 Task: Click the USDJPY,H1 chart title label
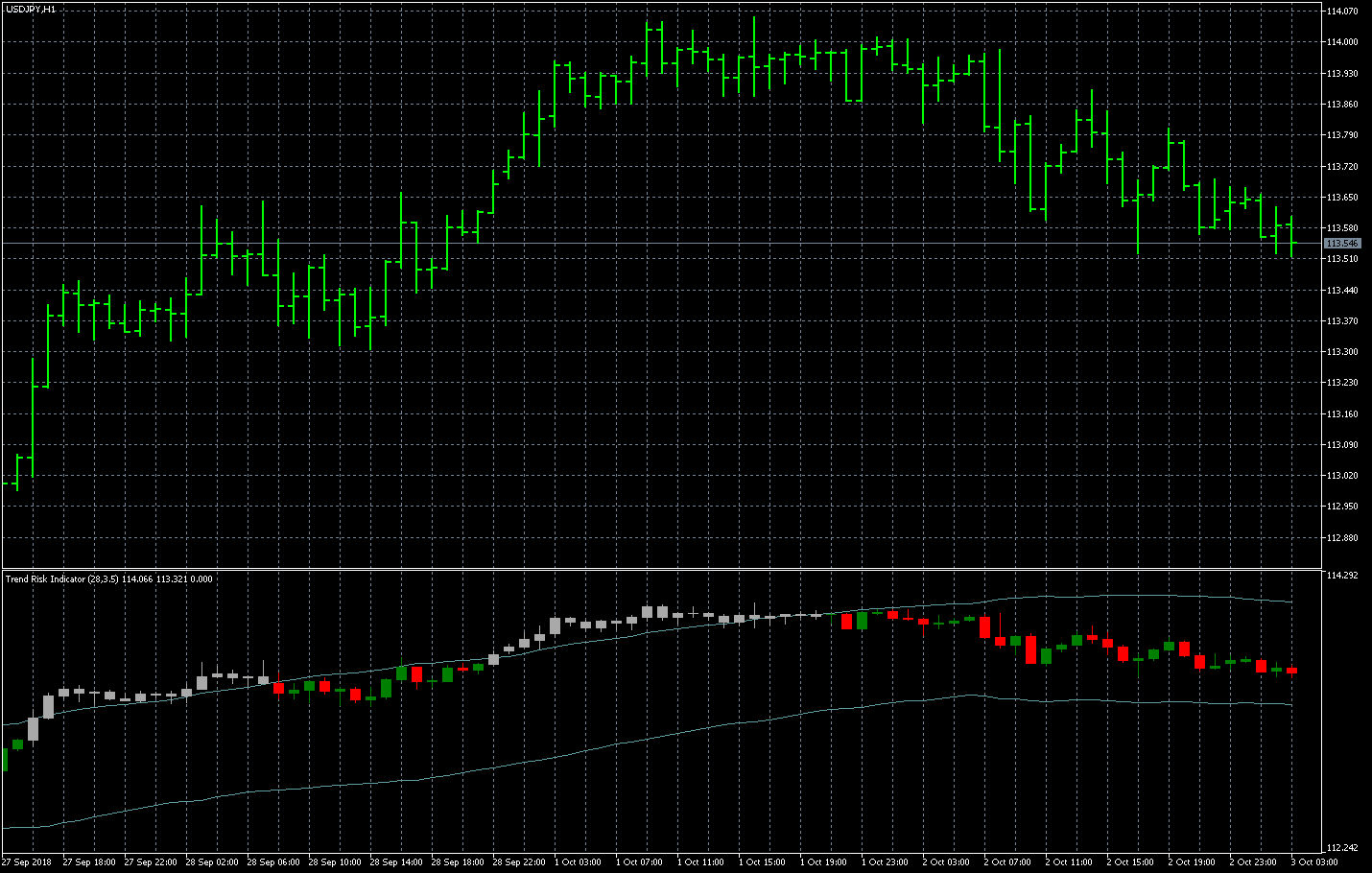(31, 9)
